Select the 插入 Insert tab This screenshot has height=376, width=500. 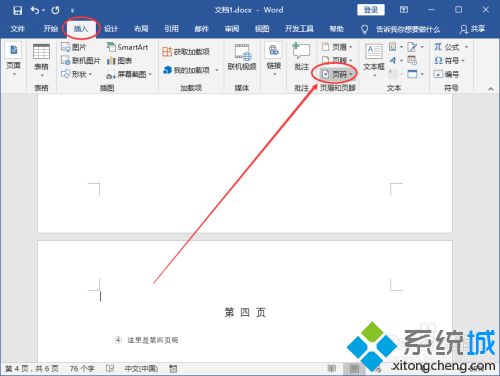[80, 29]
